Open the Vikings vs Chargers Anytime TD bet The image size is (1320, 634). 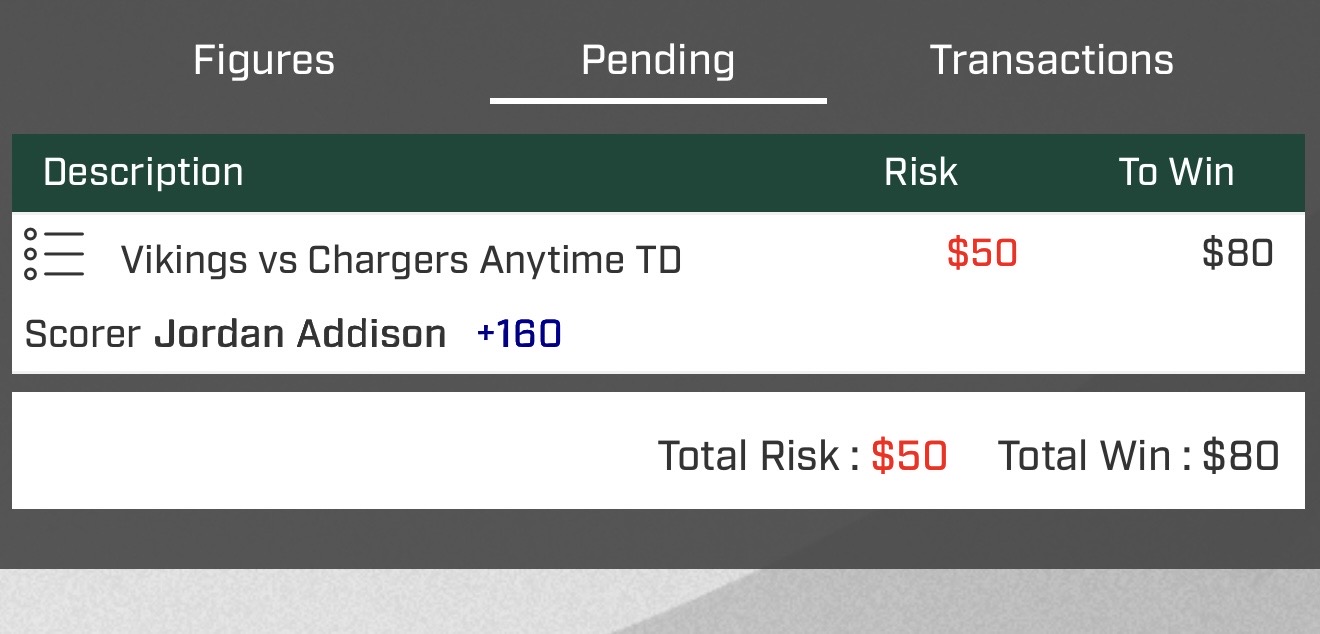click(401, 260)
